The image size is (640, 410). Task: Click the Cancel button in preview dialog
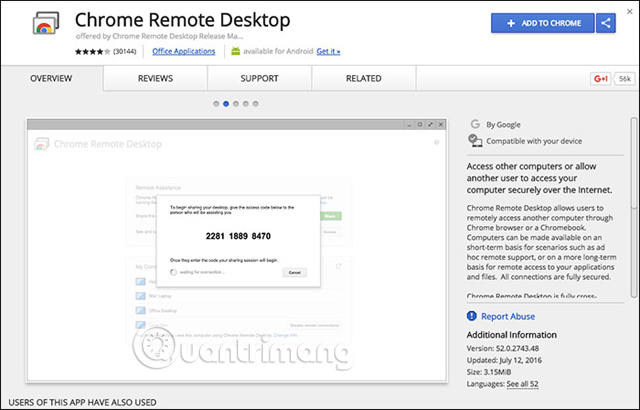(295, 273)
